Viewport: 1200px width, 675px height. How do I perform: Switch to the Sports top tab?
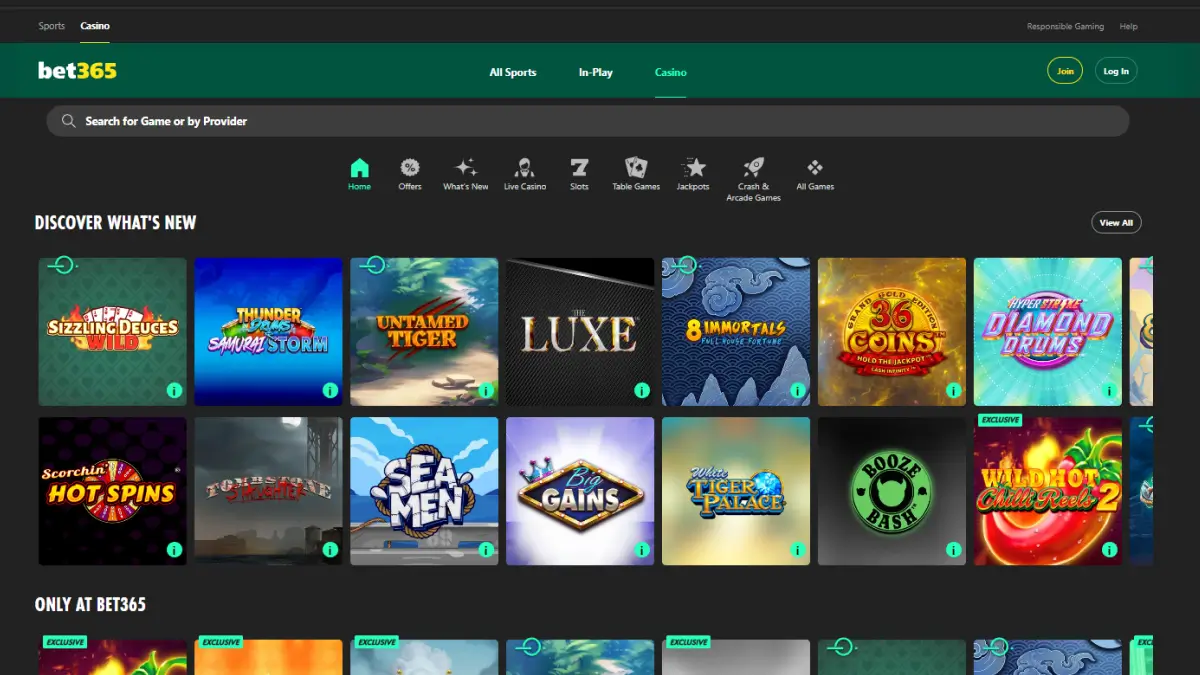click(x=52, y=26)
